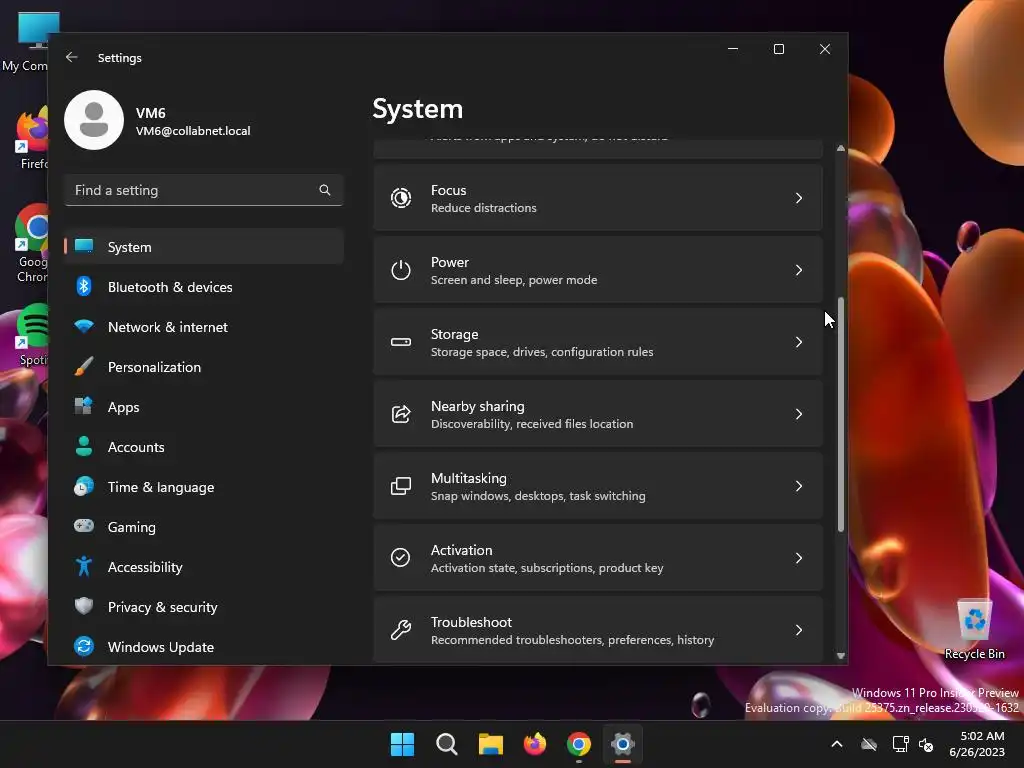Click the Power icon in settings list
The image size is (1024, 768).
pyautogui.click(x=400, y=270)
